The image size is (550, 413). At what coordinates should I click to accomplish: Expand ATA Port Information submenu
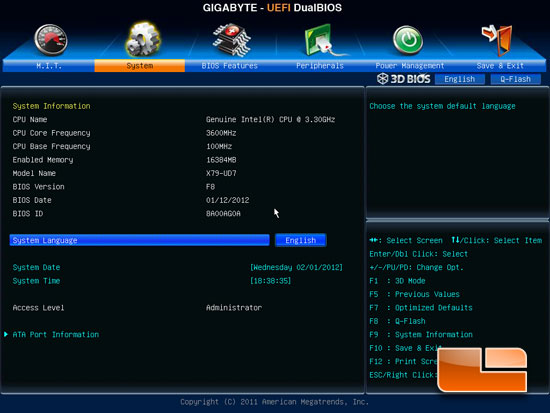[x=56, y=334]
